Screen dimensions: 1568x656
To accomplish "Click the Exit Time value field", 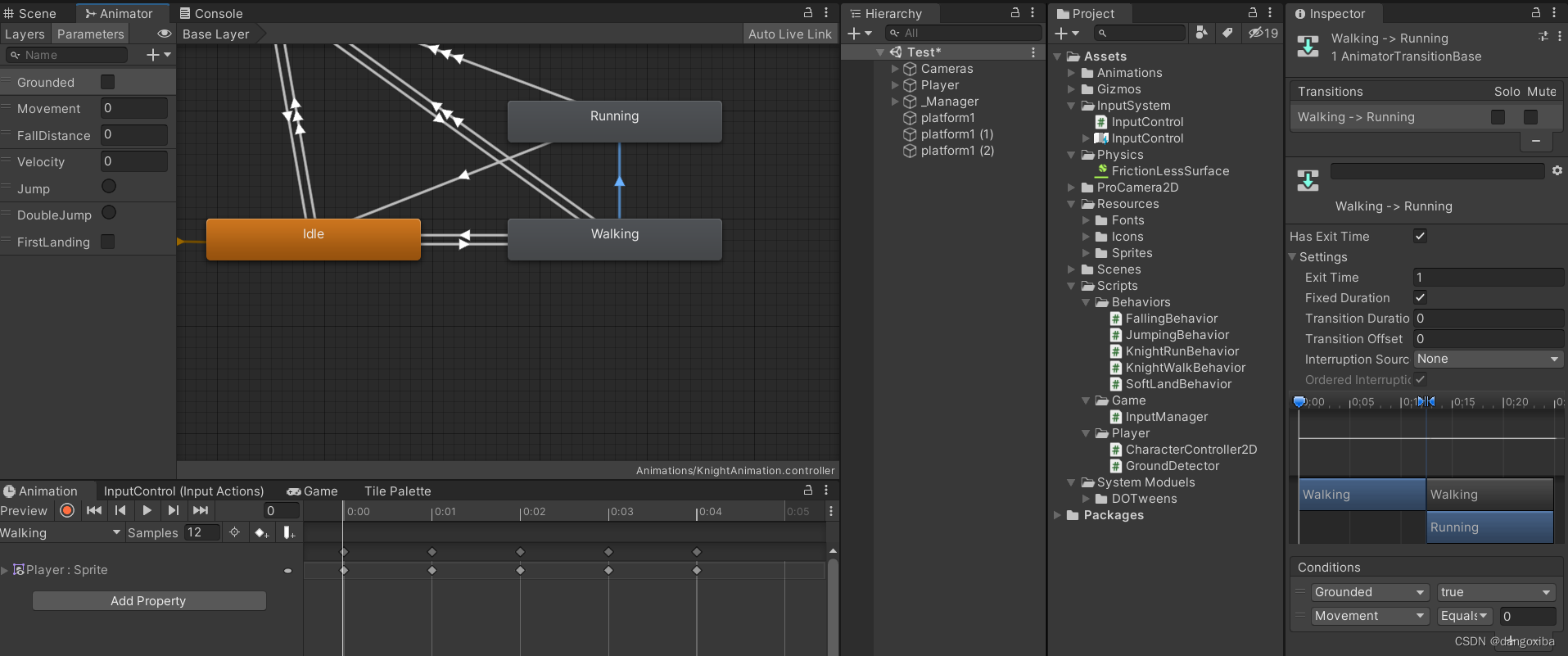I will [x=1489, y=277].
